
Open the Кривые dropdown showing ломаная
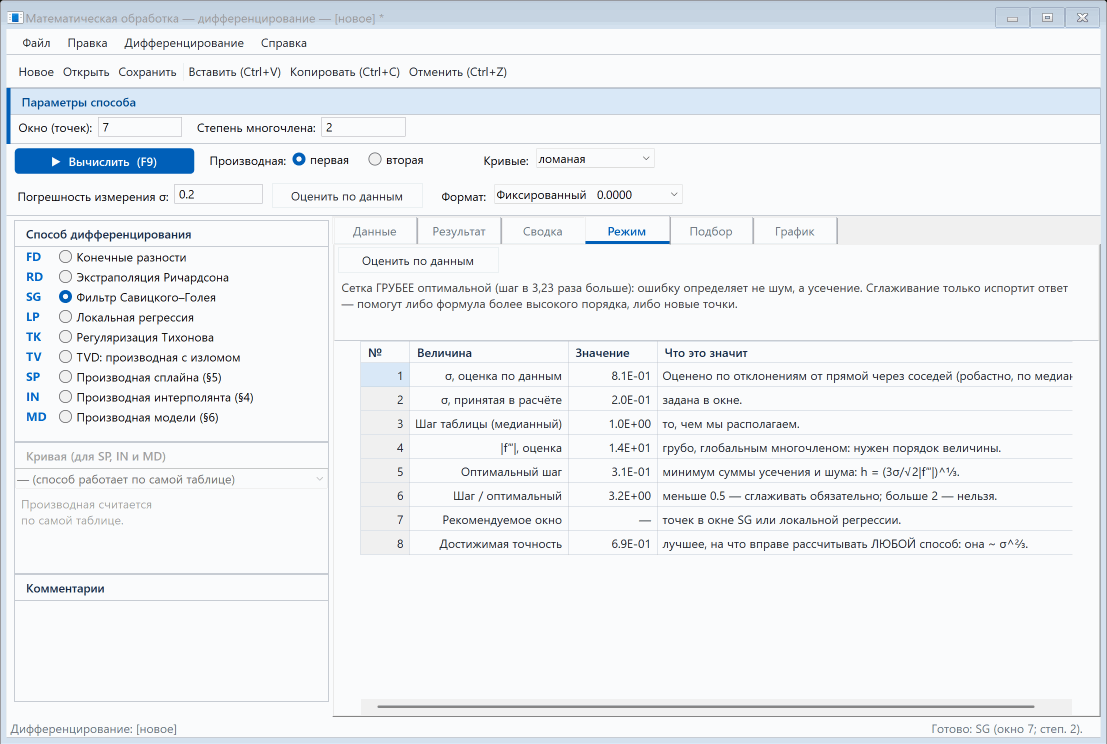point(595,159)
